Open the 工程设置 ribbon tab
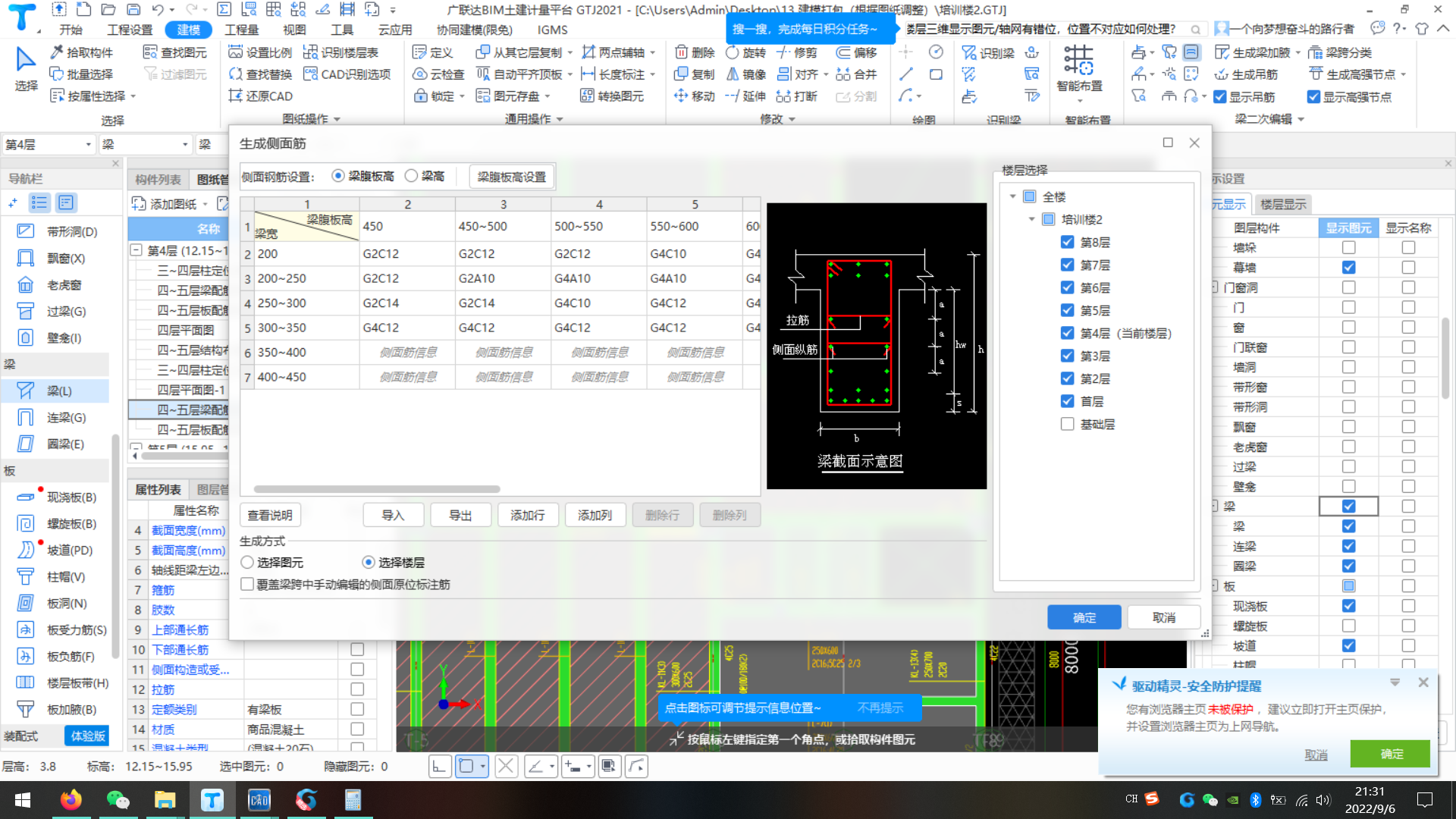The width and height of the screenshot is (1456, 819). tap(130, 30)
